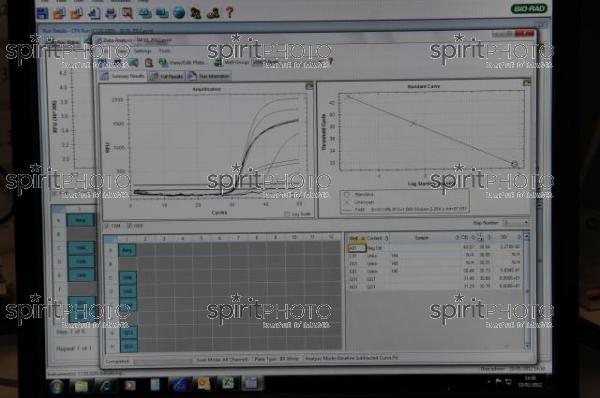Toggle the FAM fluorophore checkbox
The height and width of the screenshot is (398, 600).
click(x=107, y=226)
